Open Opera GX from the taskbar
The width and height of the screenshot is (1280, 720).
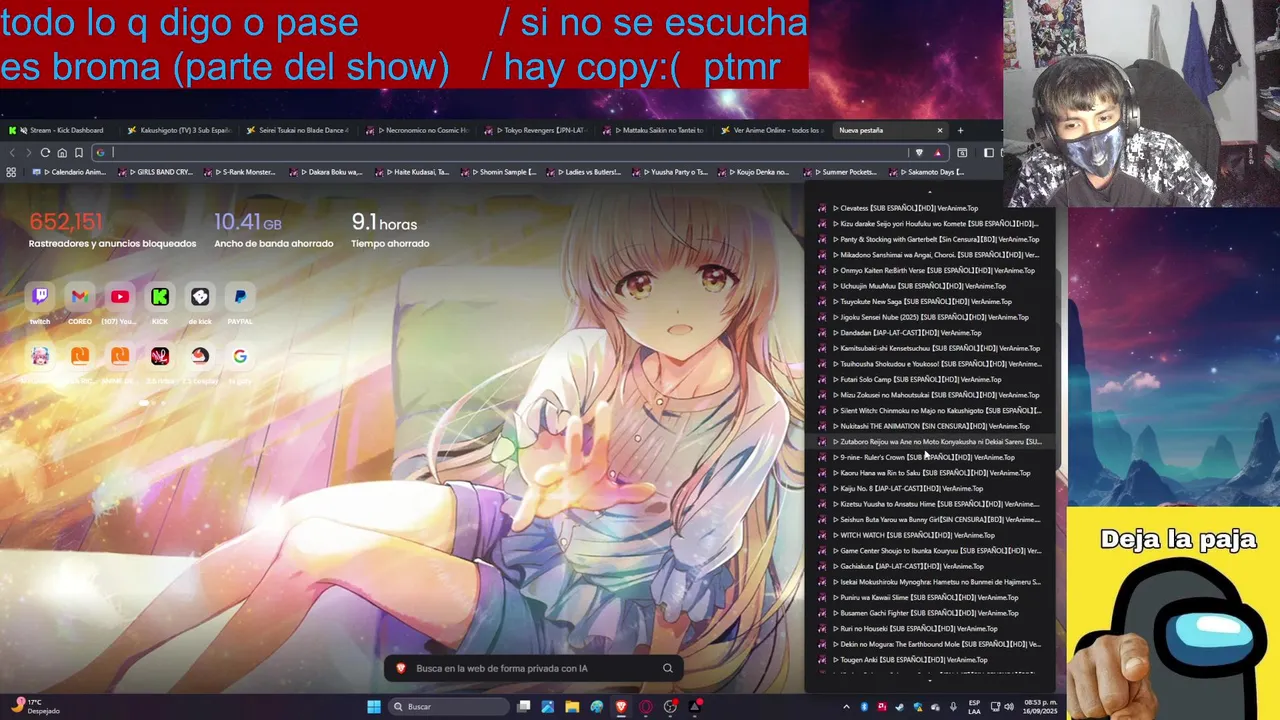coord(645,706)
